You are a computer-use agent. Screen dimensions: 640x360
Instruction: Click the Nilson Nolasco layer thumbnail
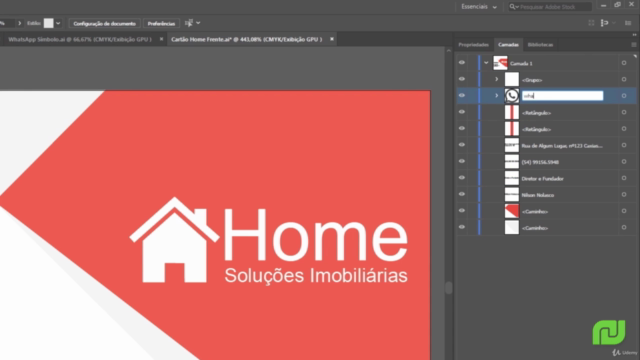(512, 194)
